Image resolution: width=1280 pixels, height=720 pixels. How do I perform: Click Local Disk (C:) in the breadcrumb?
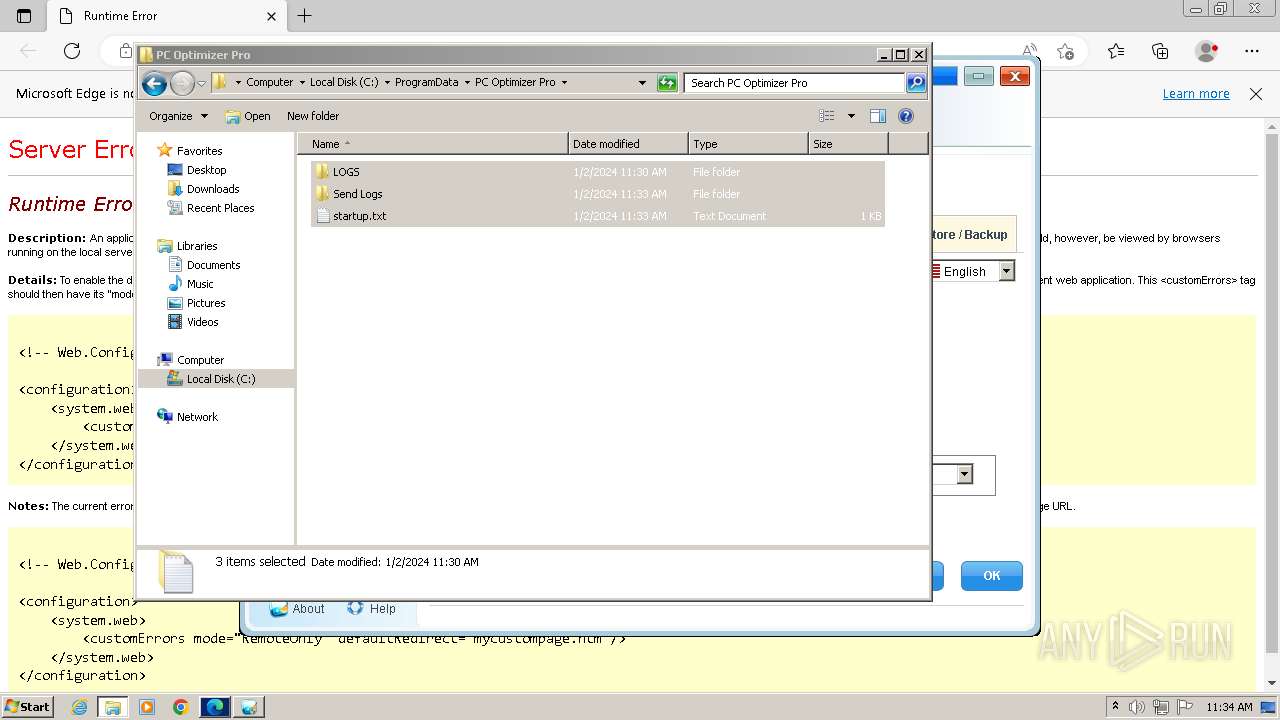(x=344, y=83)
